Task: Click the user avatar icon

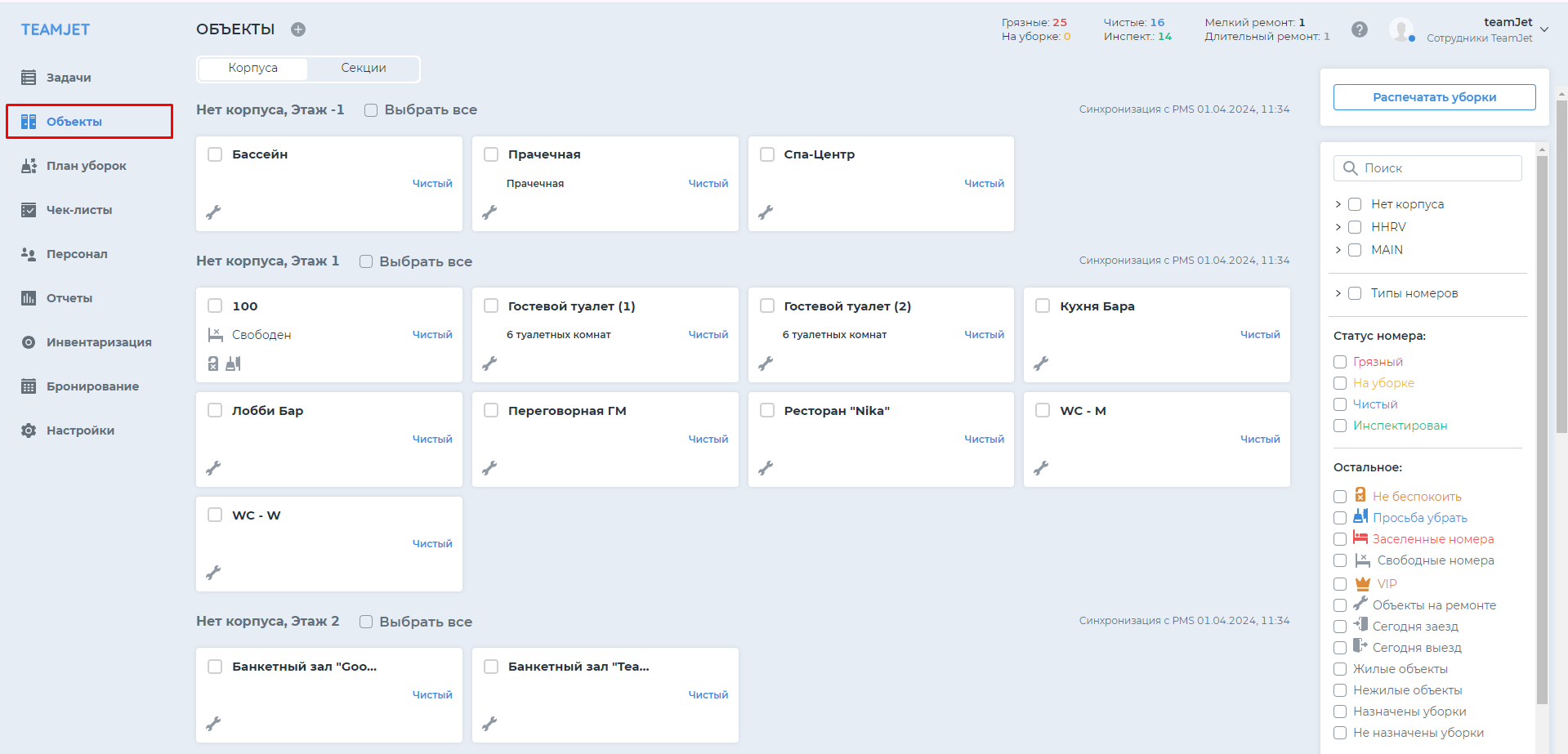Action: point(1402,30)
